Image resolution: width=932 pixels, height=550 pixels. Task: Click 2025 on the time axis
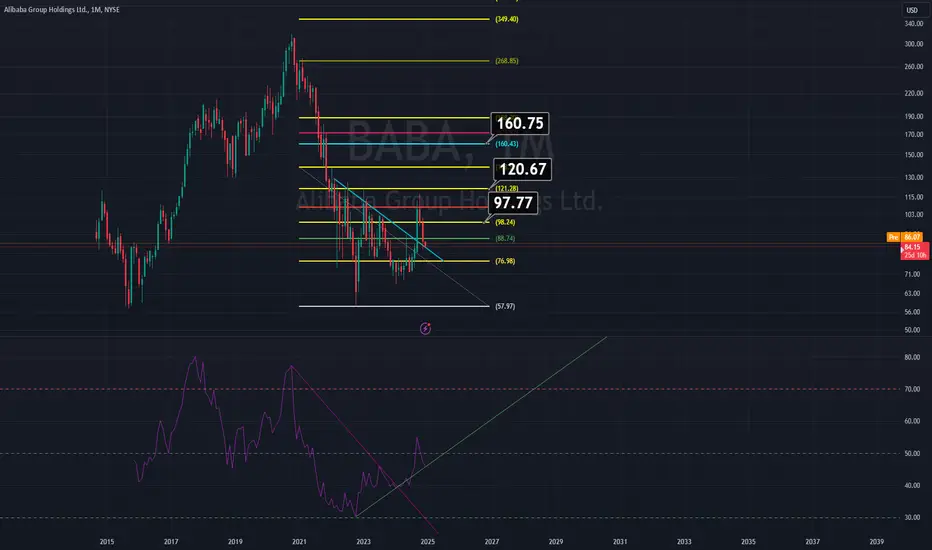click(428, 542)
